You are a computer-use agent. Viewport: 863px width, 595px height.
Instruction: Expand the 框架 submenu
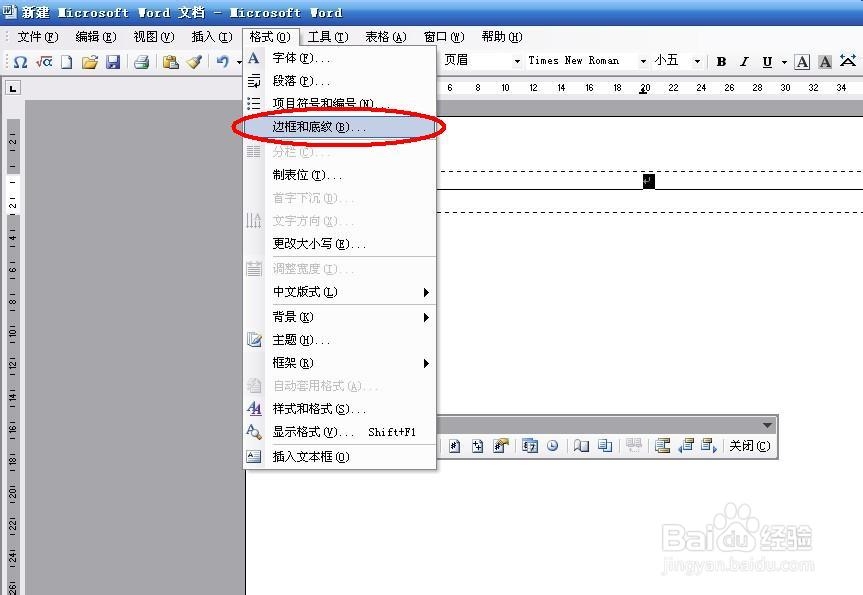click(x=340, y=363)
